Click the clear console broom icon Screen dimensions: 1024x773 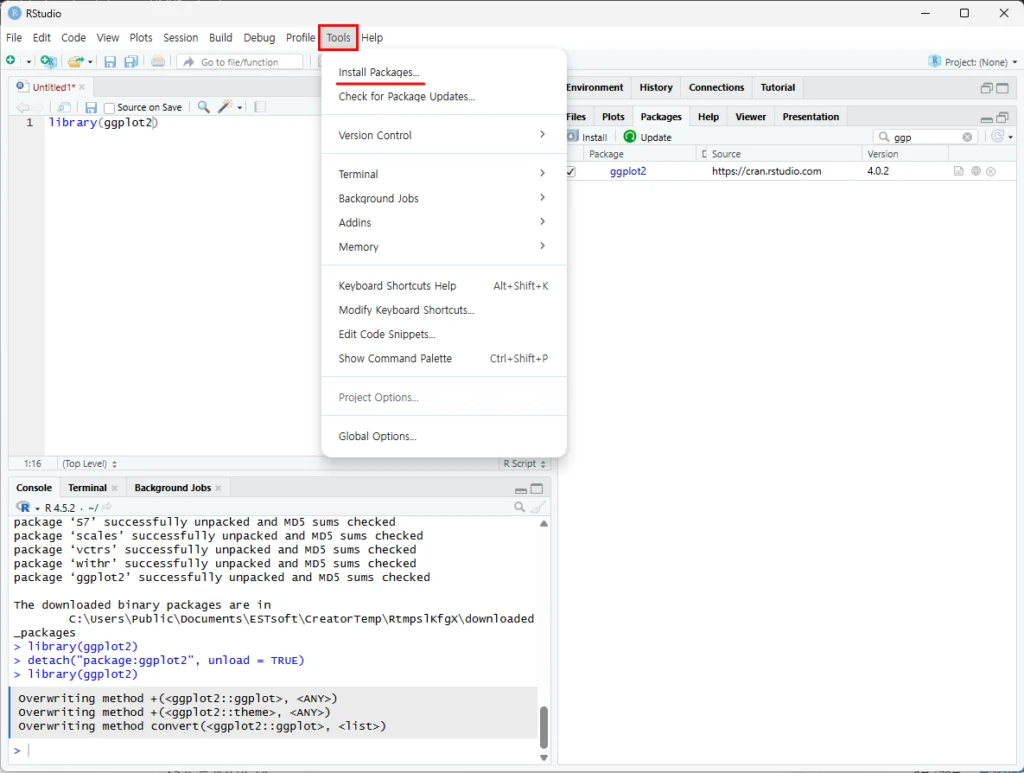click(x=538, y=507)
